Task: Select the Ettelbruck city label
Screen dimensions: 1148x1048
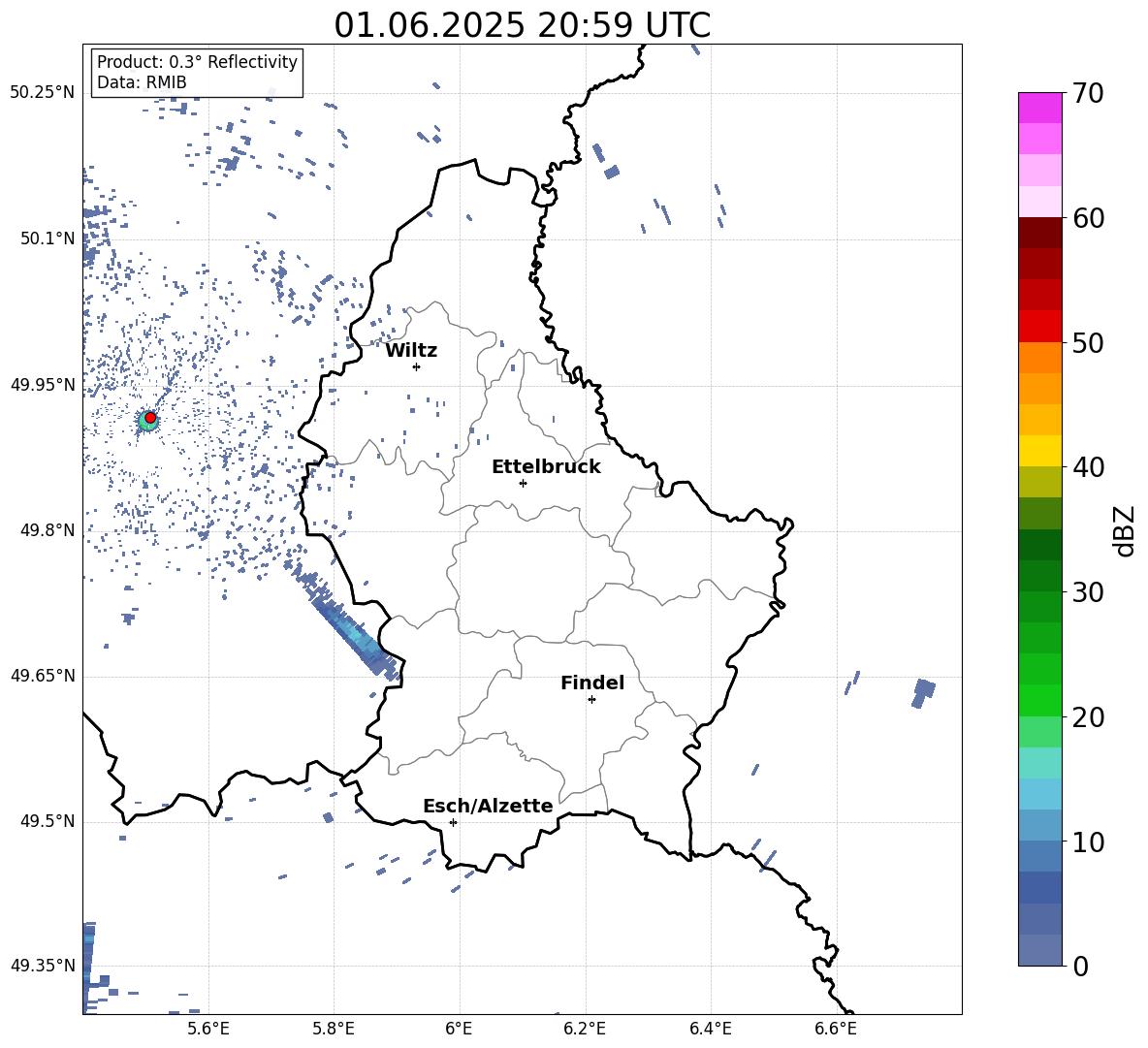Action: [546, 467]
